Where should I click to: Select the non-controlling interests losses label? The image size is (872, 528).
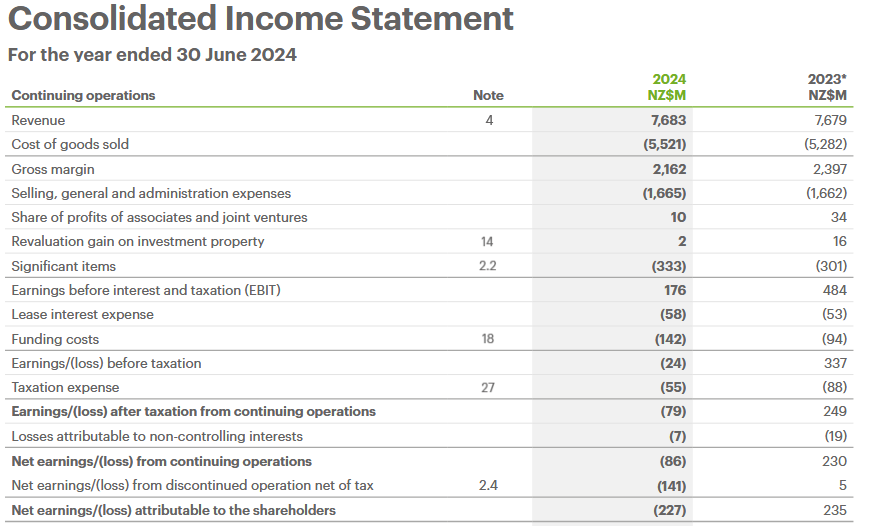(157, 436)
